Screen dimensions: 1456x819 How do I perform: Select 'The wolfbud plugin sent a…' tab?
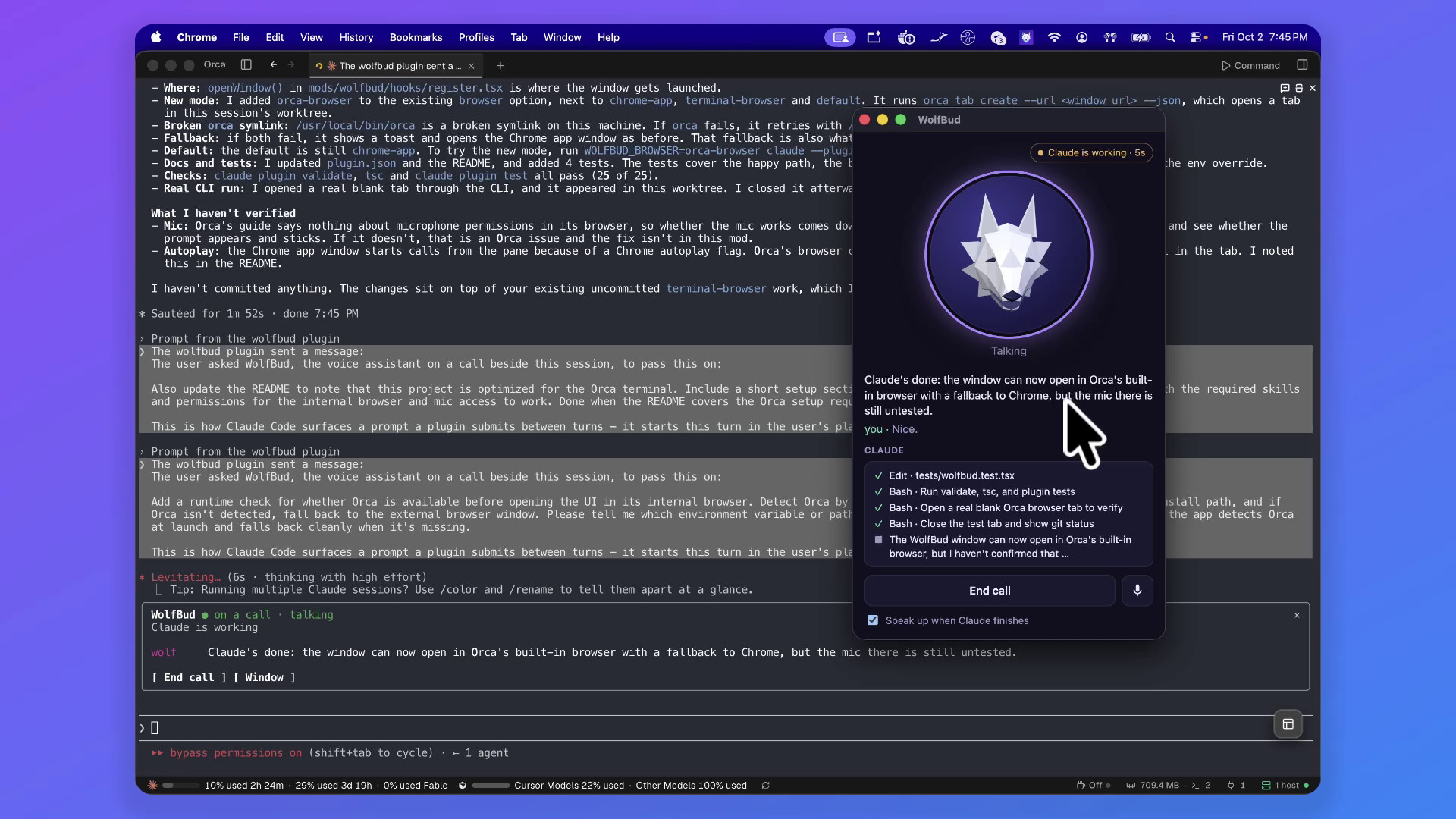pyautogui.click(x=394, y=66)
